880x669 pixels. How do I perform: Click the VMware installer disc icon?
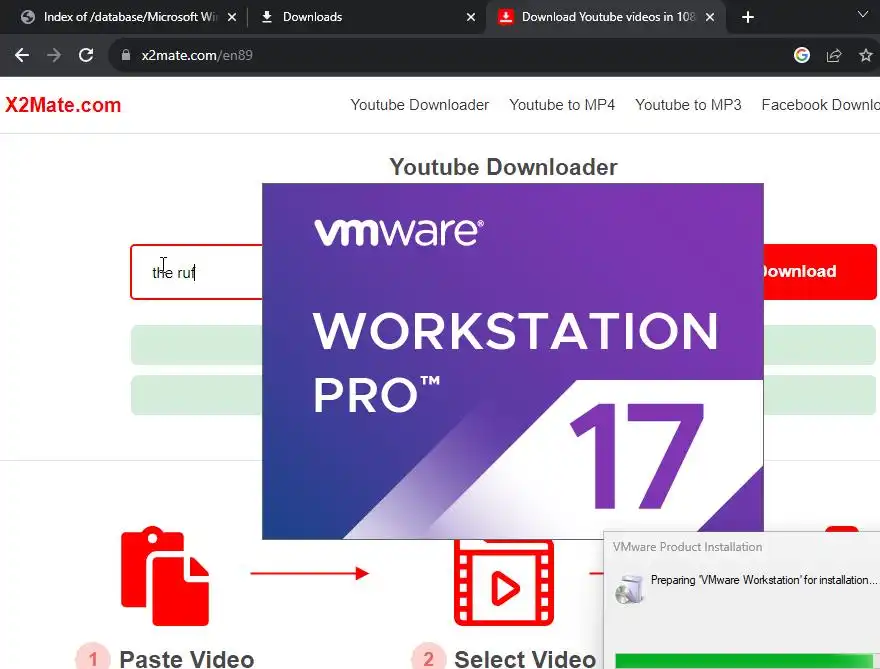pos(629,589)
